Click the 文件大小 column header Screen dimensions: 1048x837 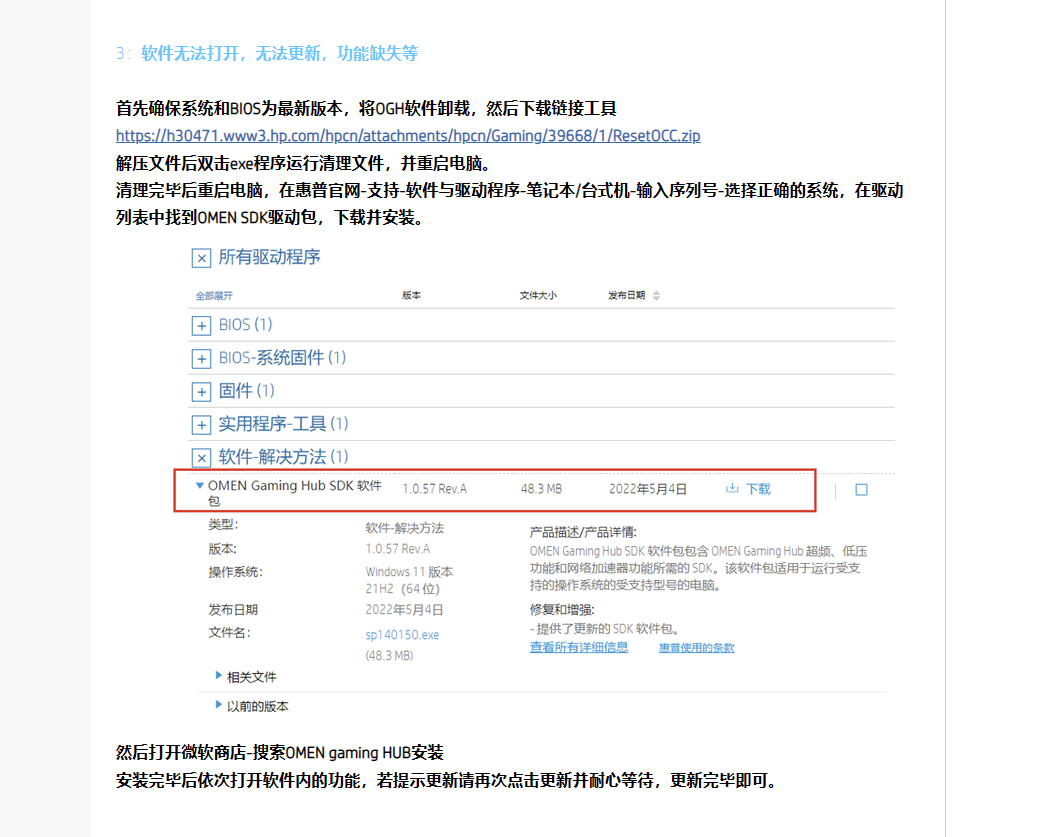(x=538, y=296)
